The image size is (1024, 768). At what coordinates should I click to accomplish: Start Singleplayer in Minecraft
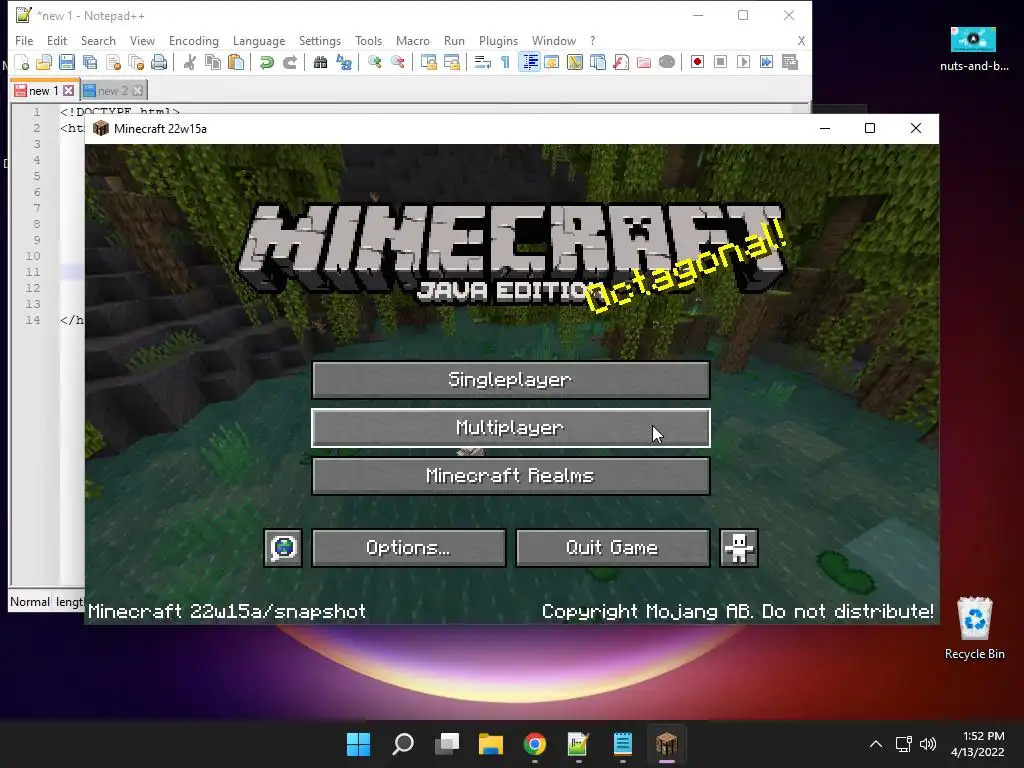511,379
